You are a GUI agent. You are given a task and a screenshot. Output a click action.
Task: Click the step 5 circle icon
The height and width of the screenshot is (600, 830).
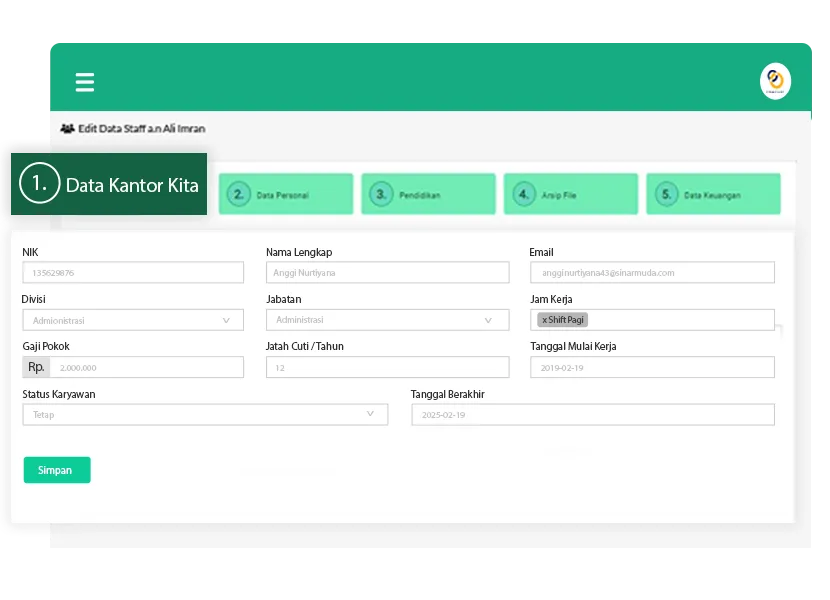click(666, 194)
